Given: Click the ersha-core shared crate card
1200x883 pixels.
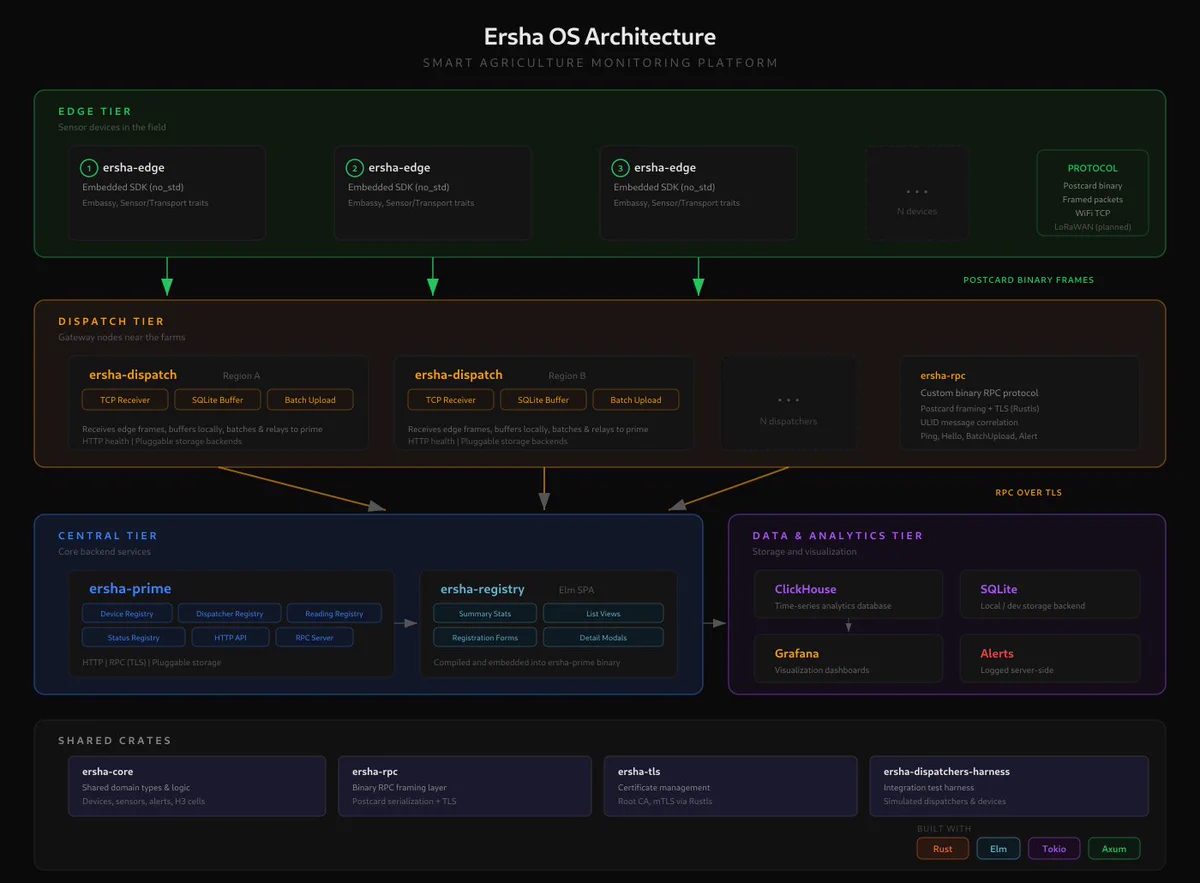Looking at the screenshot, I should (x=197, y=786).
